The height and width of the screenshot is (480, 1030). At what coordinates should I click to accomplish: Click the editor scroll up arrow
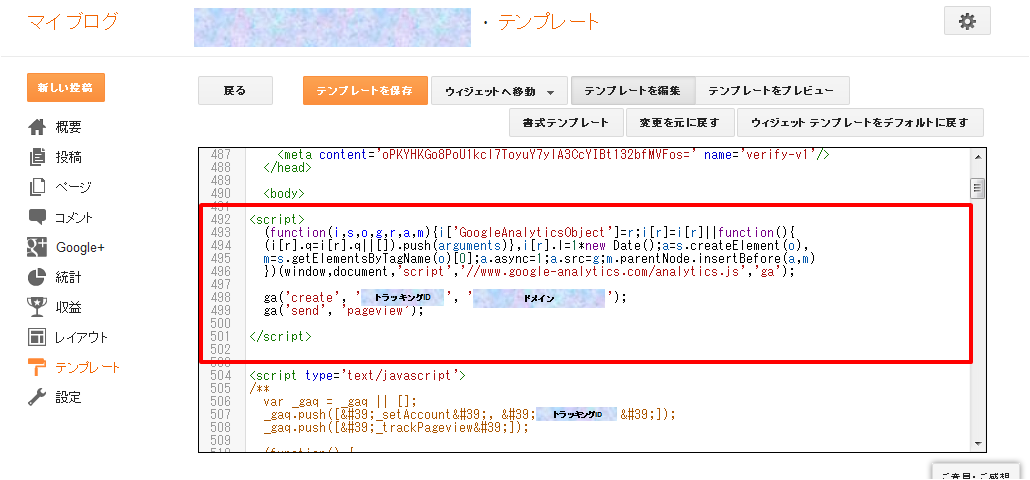click(978, 157)
